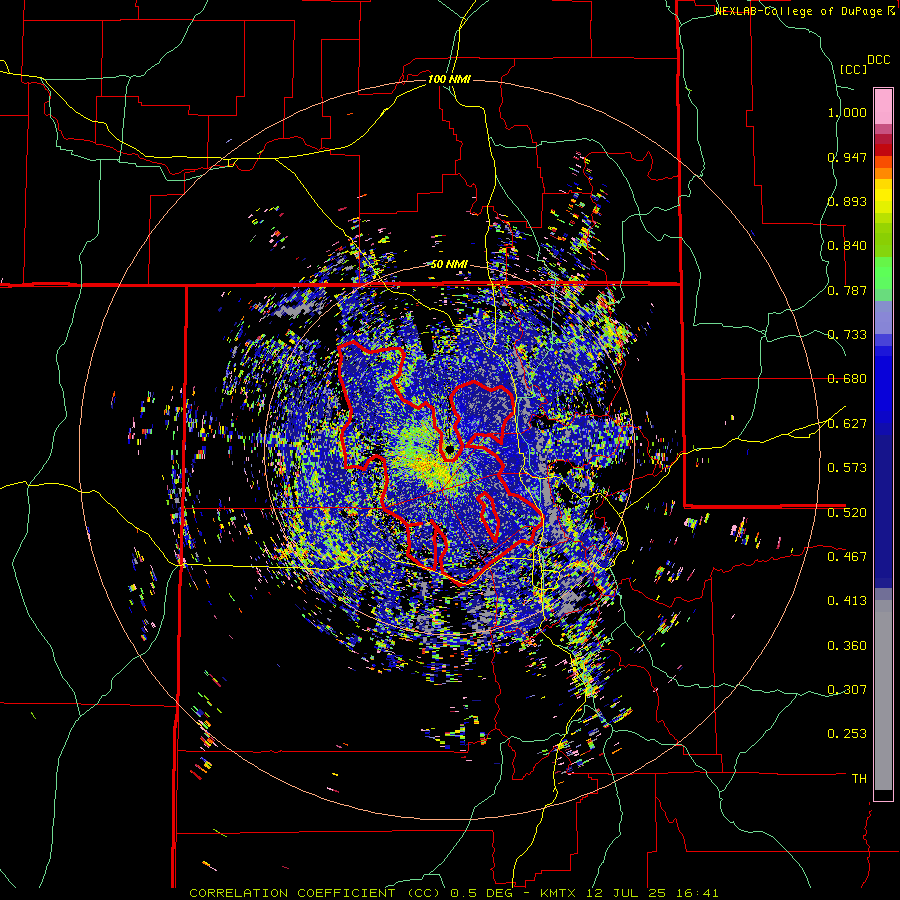Viewport: 900px width, 900px height.
Task: Click the 0.840 legend value
Action: [x=847, y=246]
